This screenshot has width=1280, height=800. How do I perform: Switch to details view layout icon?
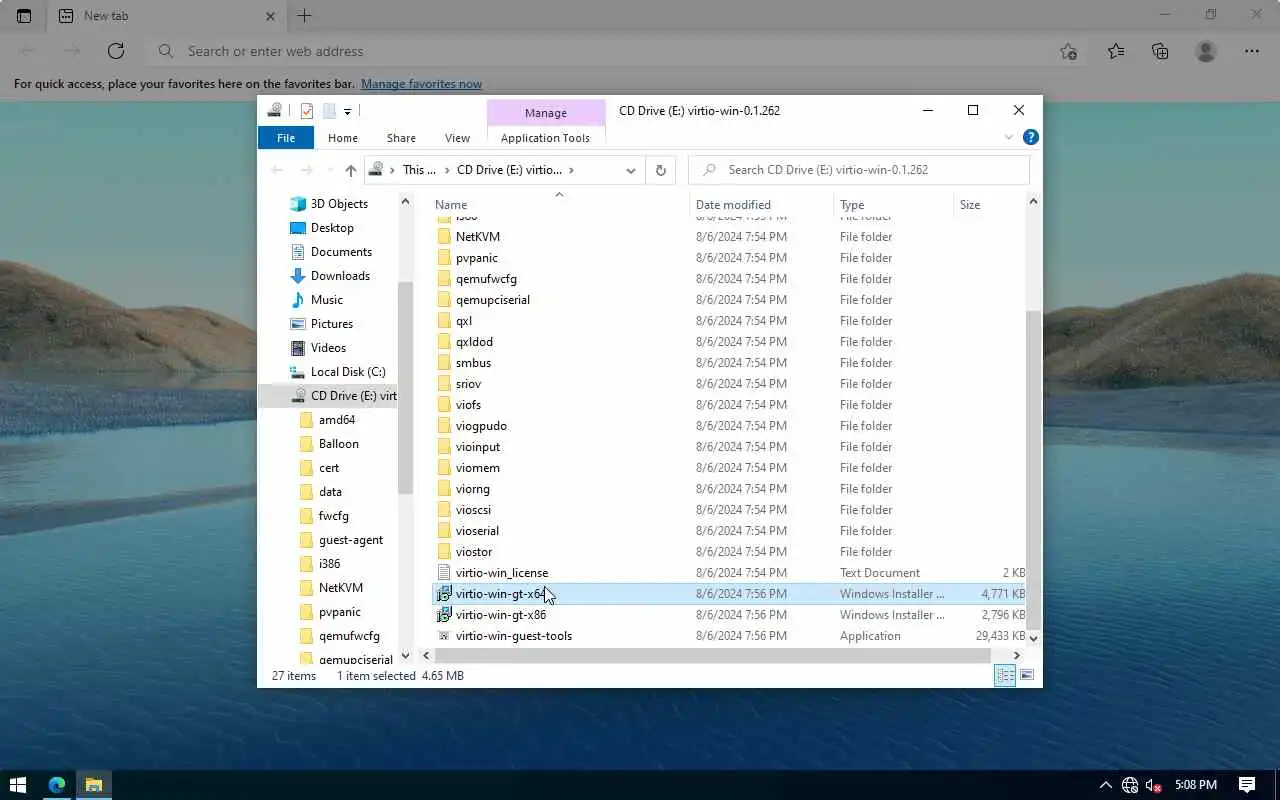click(1005, 676)
